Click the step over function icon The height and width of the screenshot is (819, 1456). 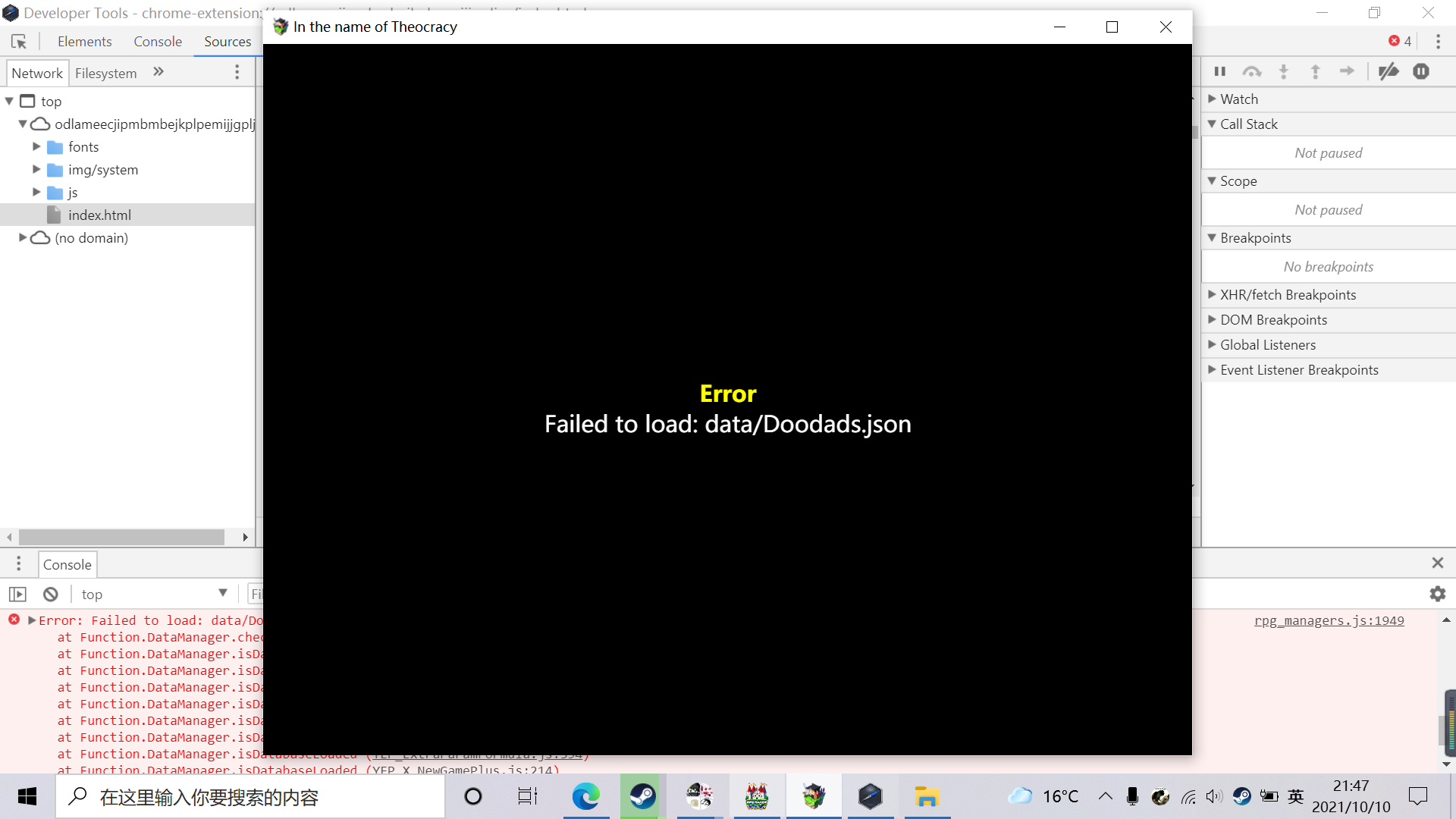coord(1251,71)
